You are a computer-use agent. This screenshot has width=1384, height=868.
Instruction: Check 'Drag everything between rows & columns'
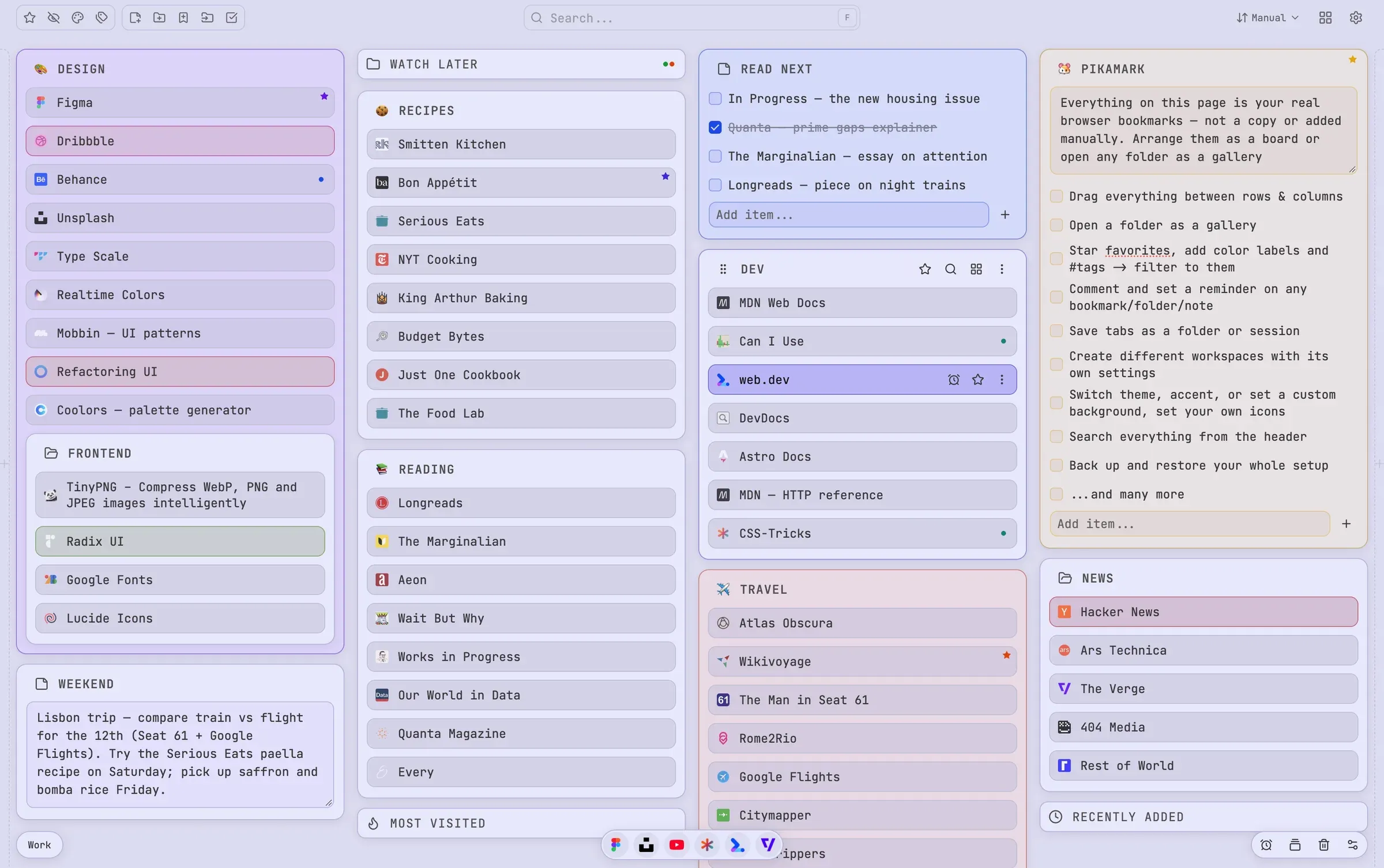1056,197
